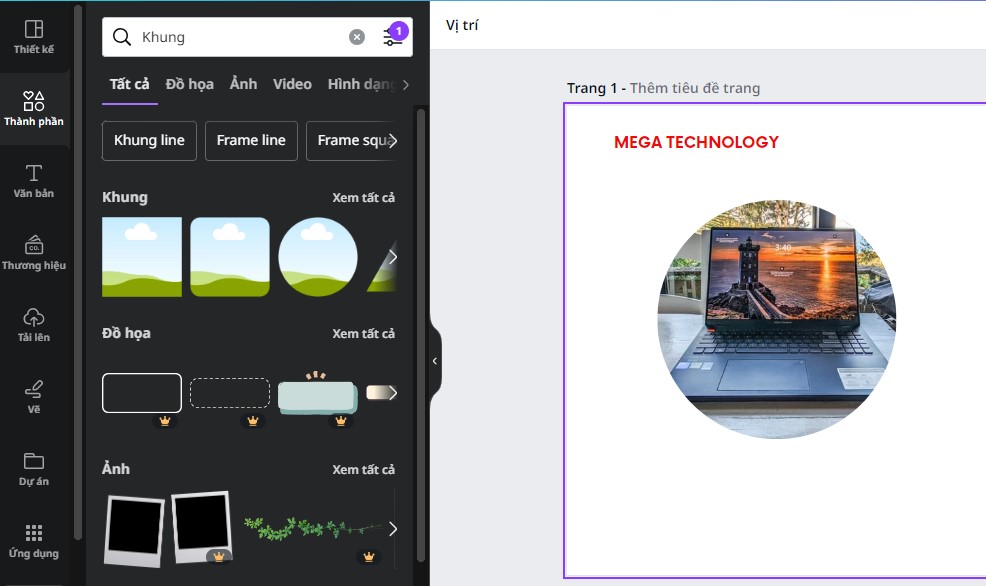
Task: Advance the Ảnh photos row with its arrow
Action: pyautogui.click(x=392, y=529)
